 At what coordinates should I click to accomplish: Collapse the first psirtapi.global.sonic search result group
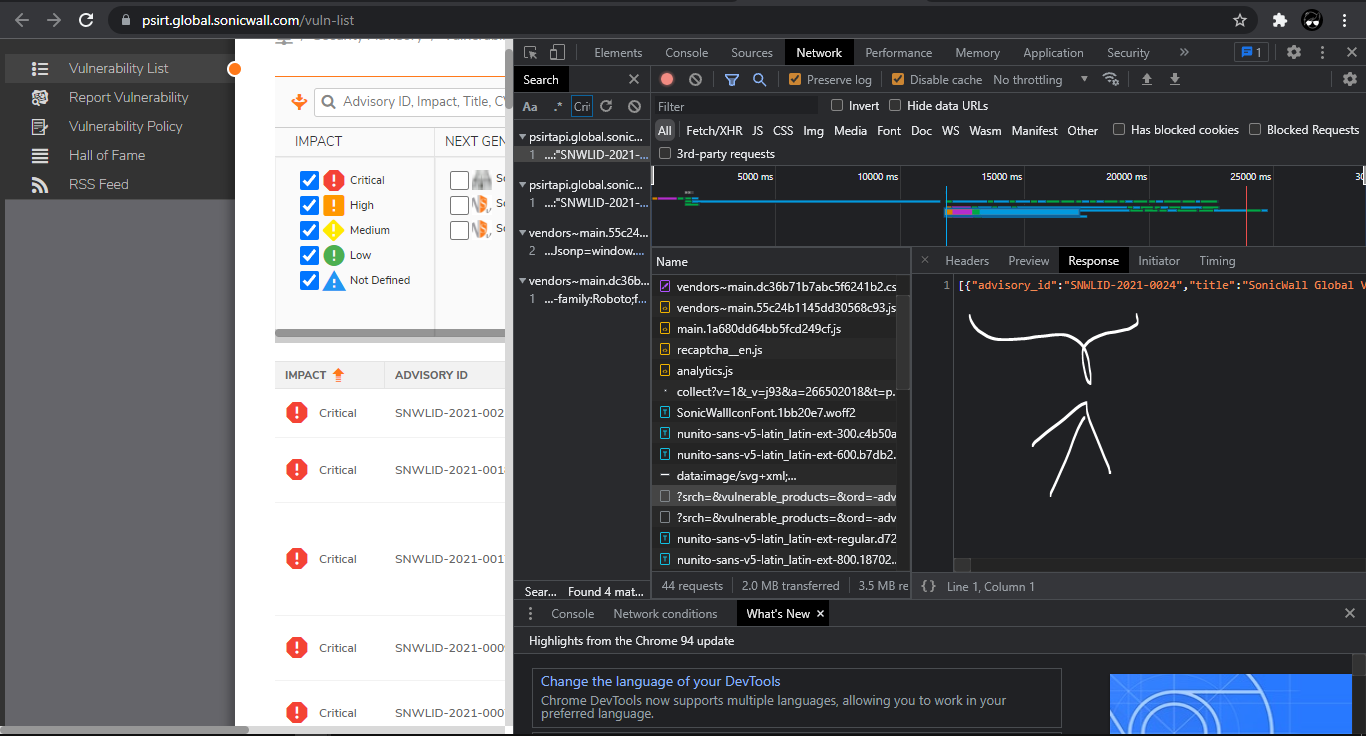pos(521,136)
